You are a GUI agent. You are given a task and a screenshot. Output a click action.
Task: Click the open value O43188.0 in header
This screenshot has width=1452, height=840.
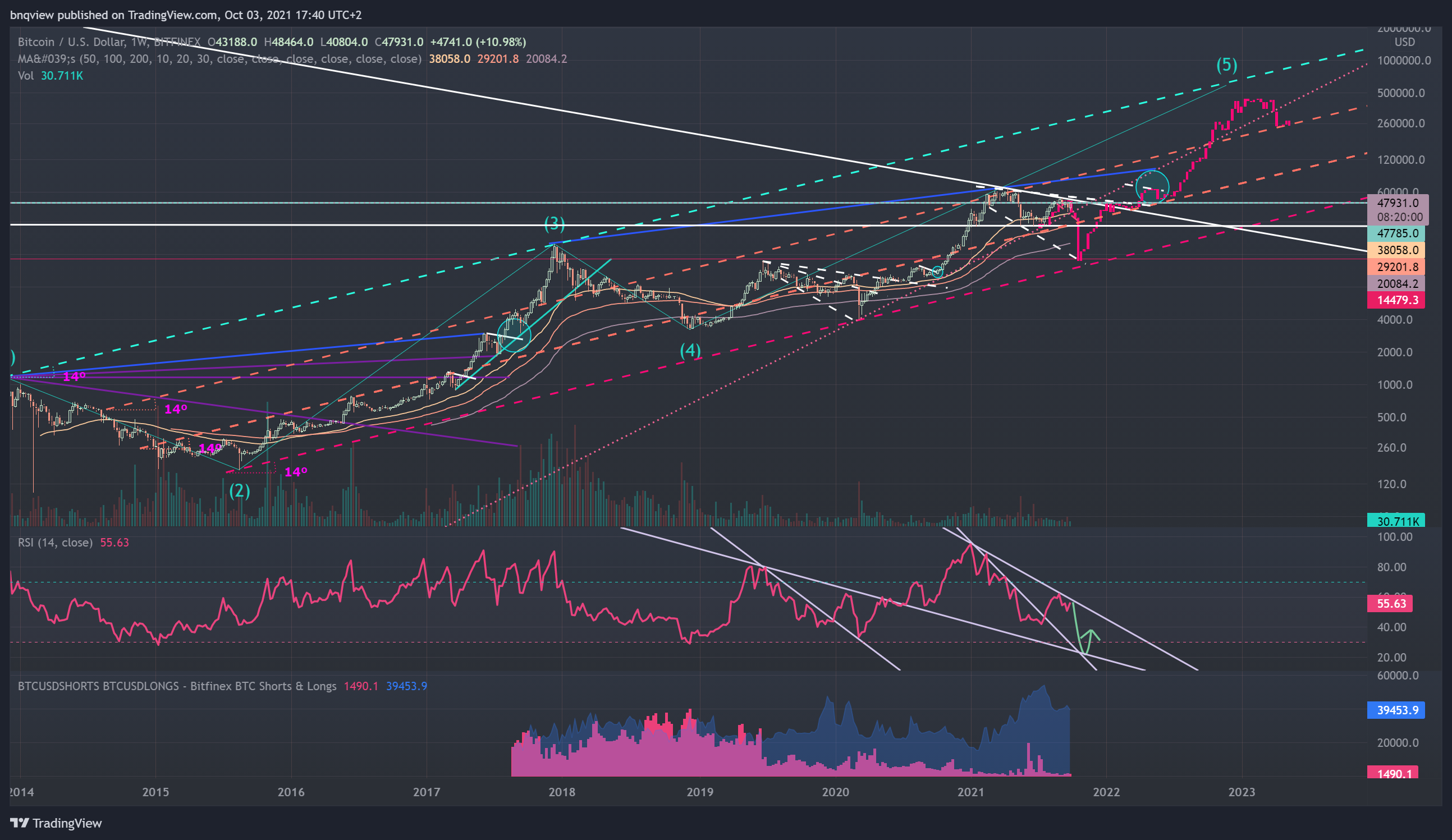(x=233, y=42)
